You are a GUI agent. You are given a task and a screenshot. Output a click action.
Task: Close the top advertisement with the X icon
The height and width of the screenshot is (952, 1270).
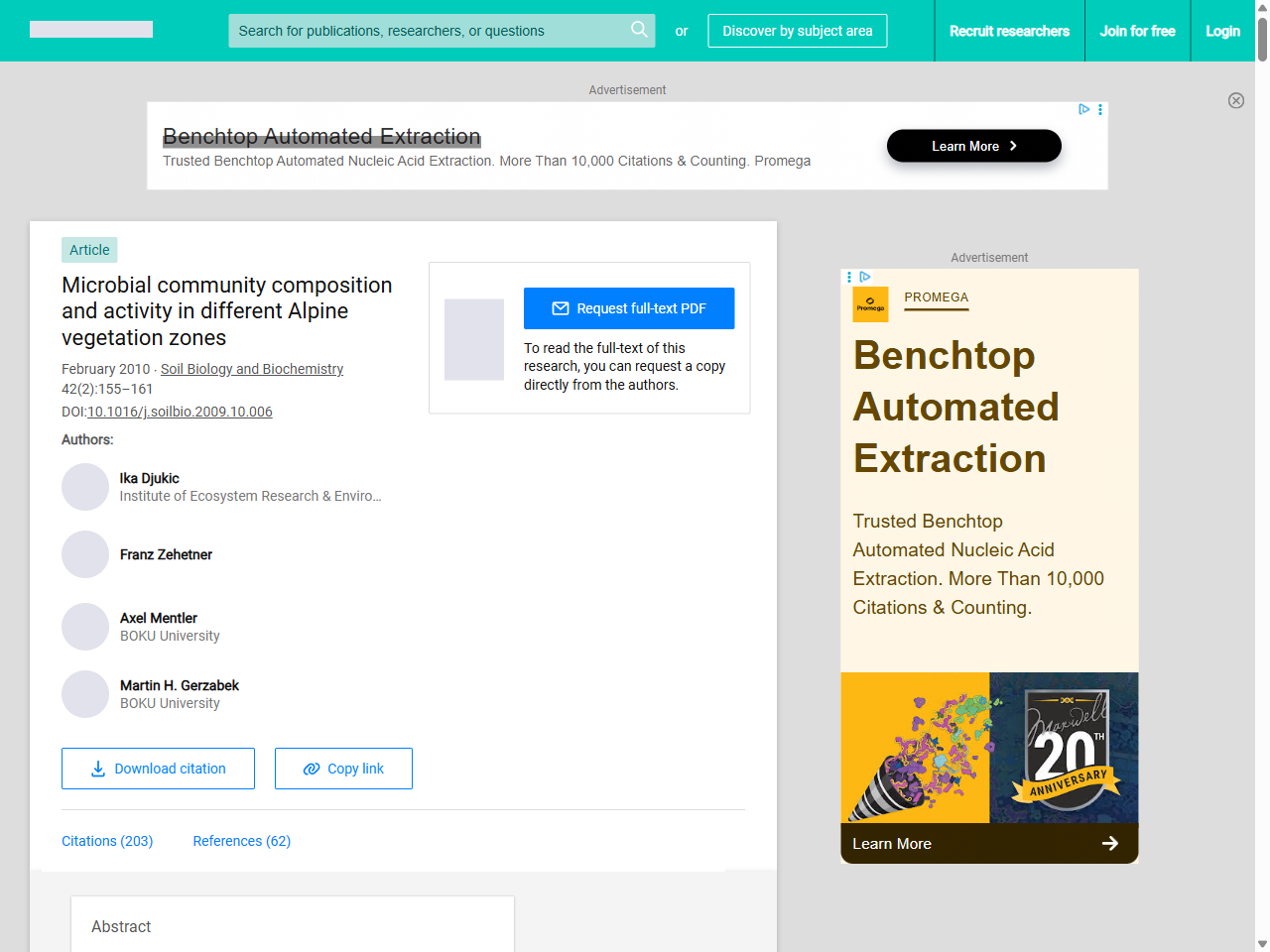pyautogui.click(x=1236, y=100)
